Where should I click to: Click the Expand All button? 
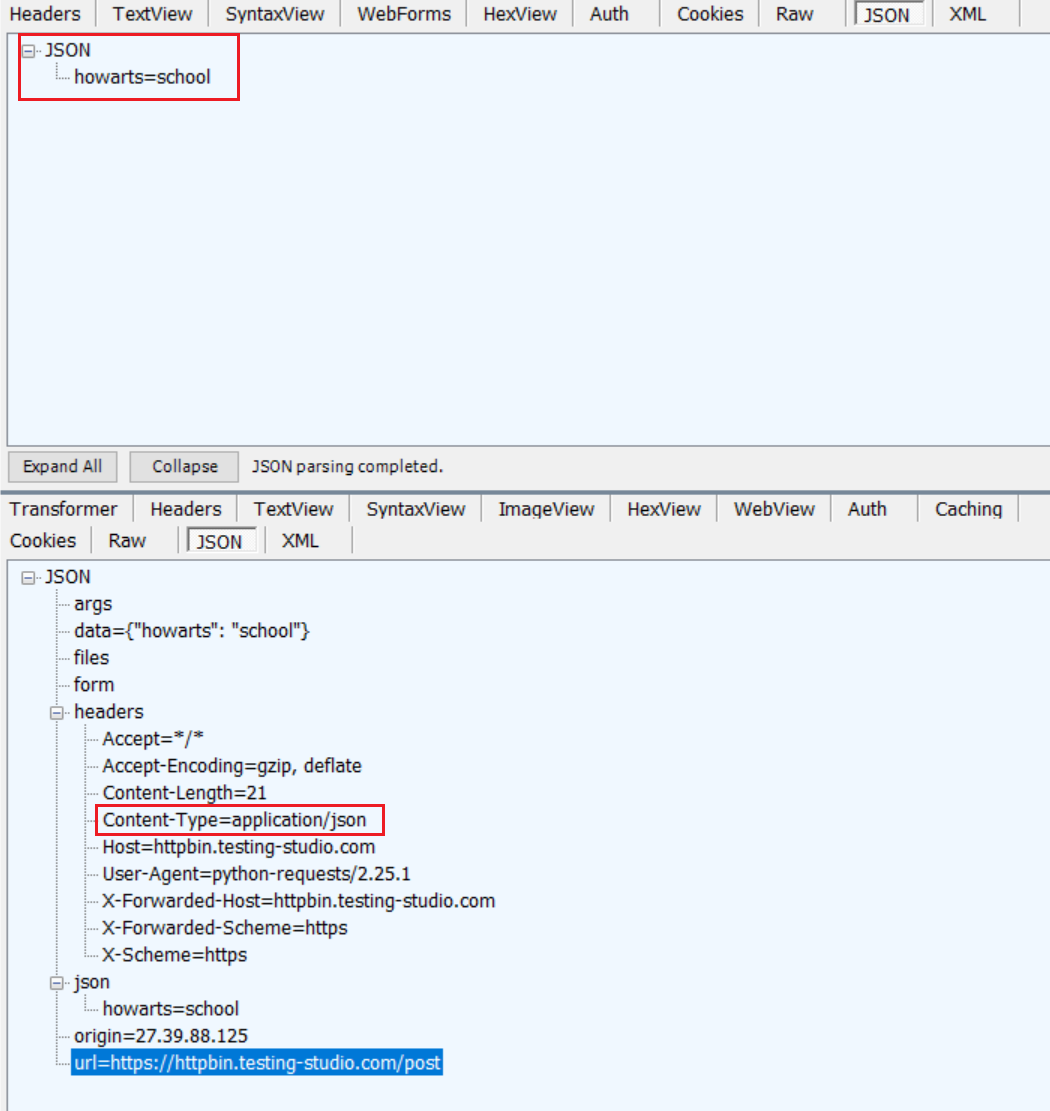click(62, 467)
